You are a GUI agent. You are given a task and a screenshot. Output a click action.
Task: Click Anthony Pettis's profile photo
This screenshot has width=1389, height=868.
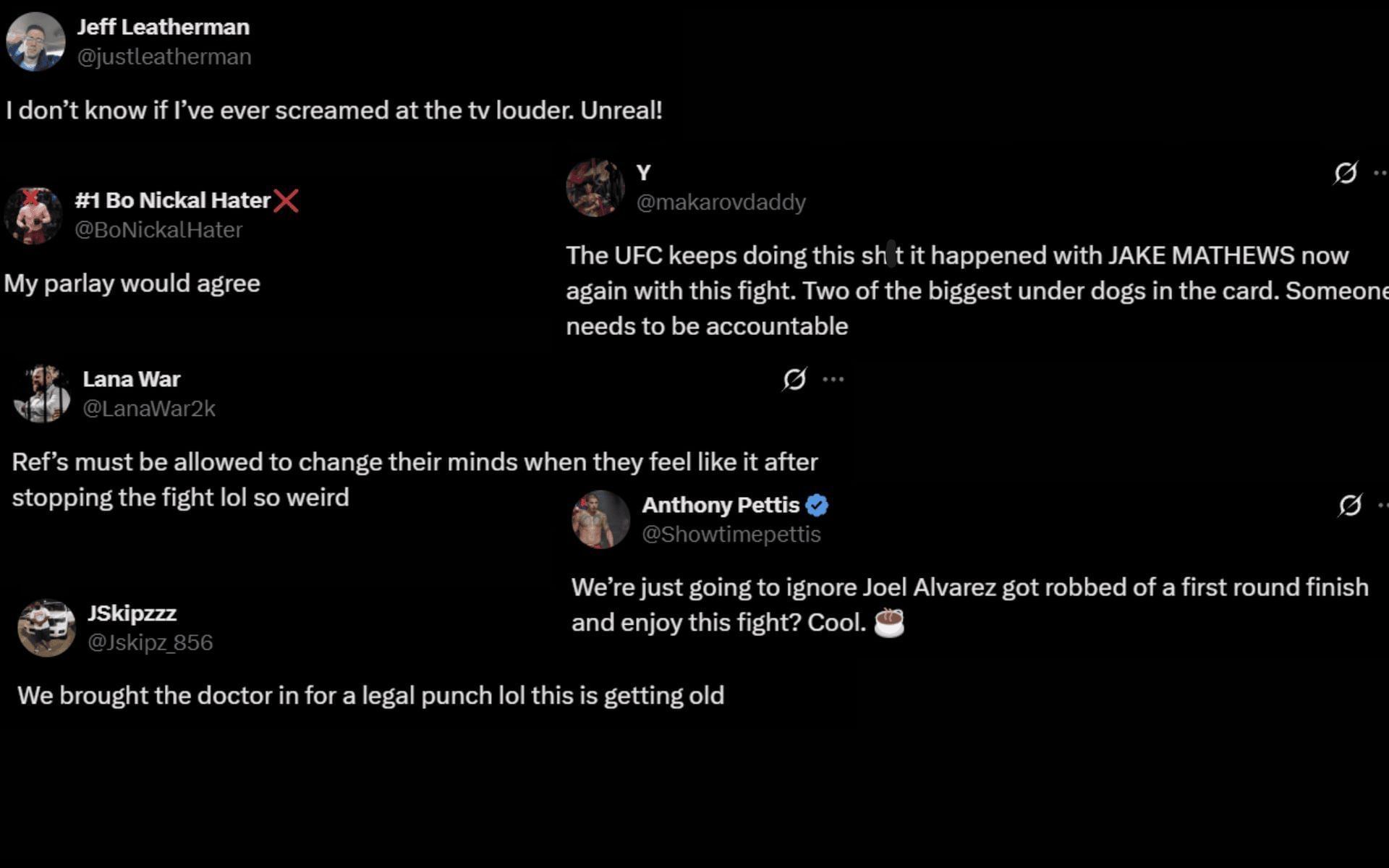tap(600, 519)
